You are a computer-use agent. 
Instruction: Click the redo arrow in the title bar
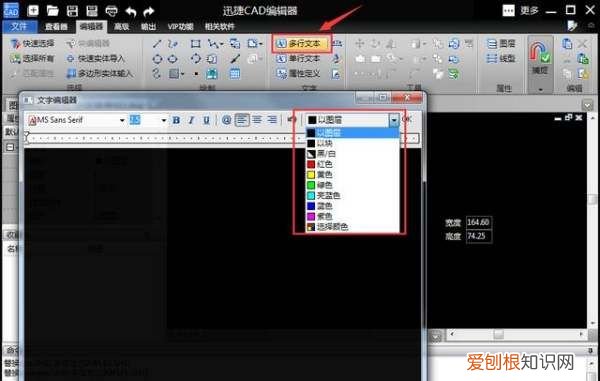(x=149, y=11)
